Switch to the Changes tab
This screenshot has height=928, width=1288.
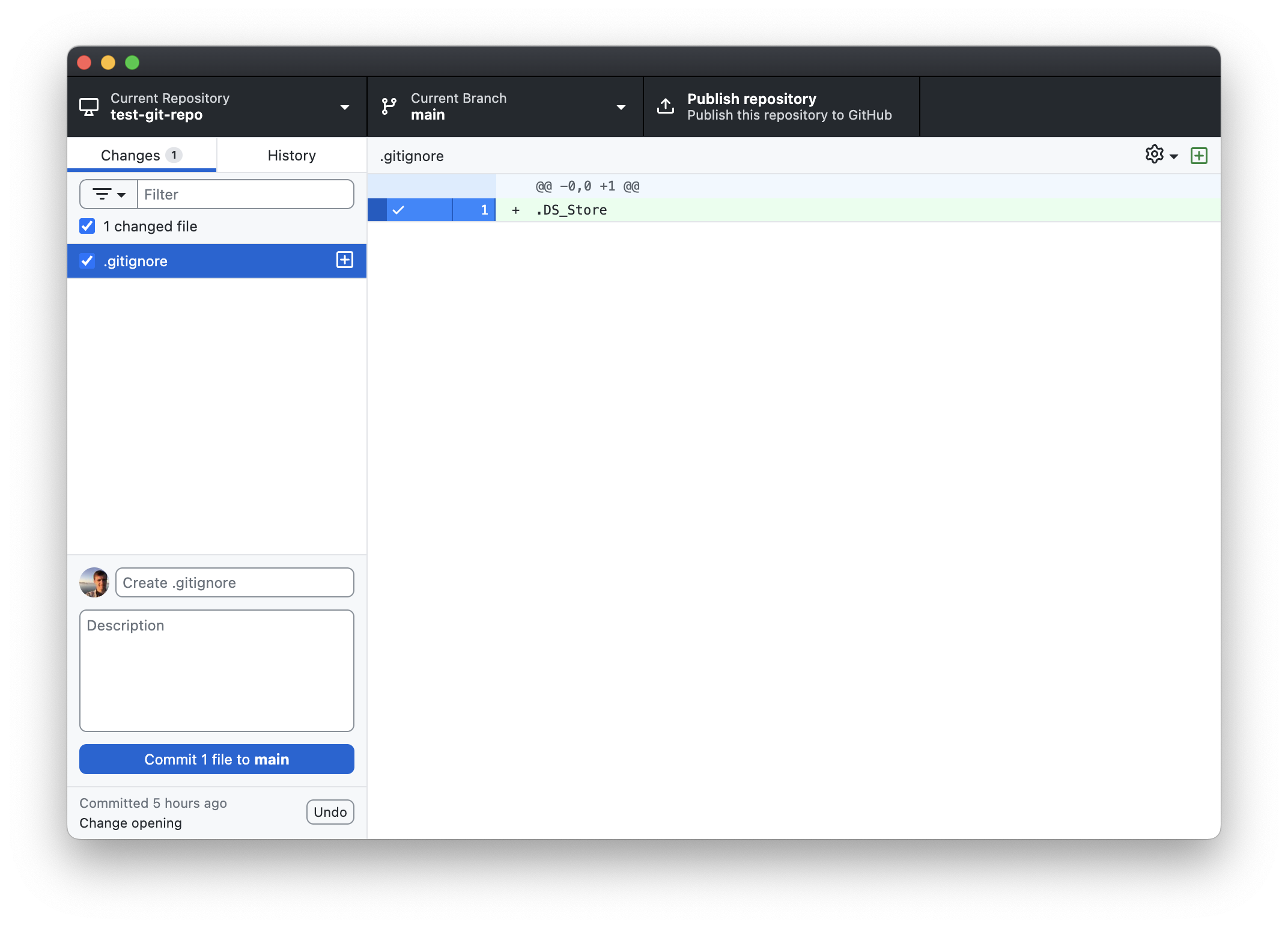[x=142, y=156]
